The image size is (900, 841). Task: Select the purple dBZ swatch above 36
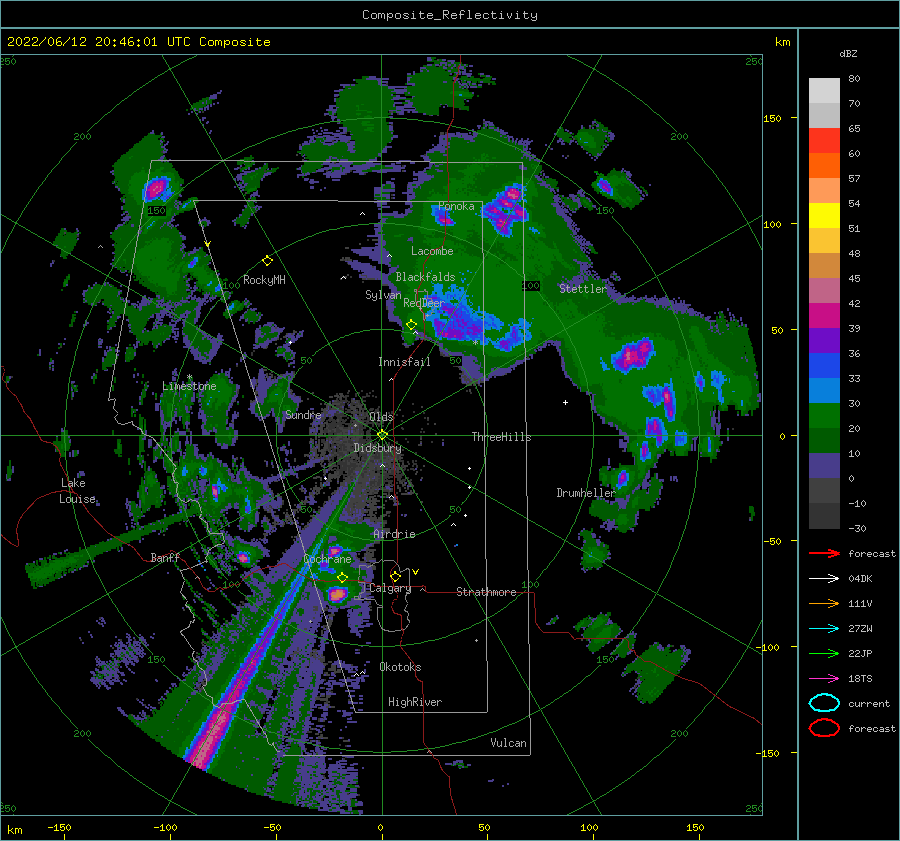click(x=824, y=340)
